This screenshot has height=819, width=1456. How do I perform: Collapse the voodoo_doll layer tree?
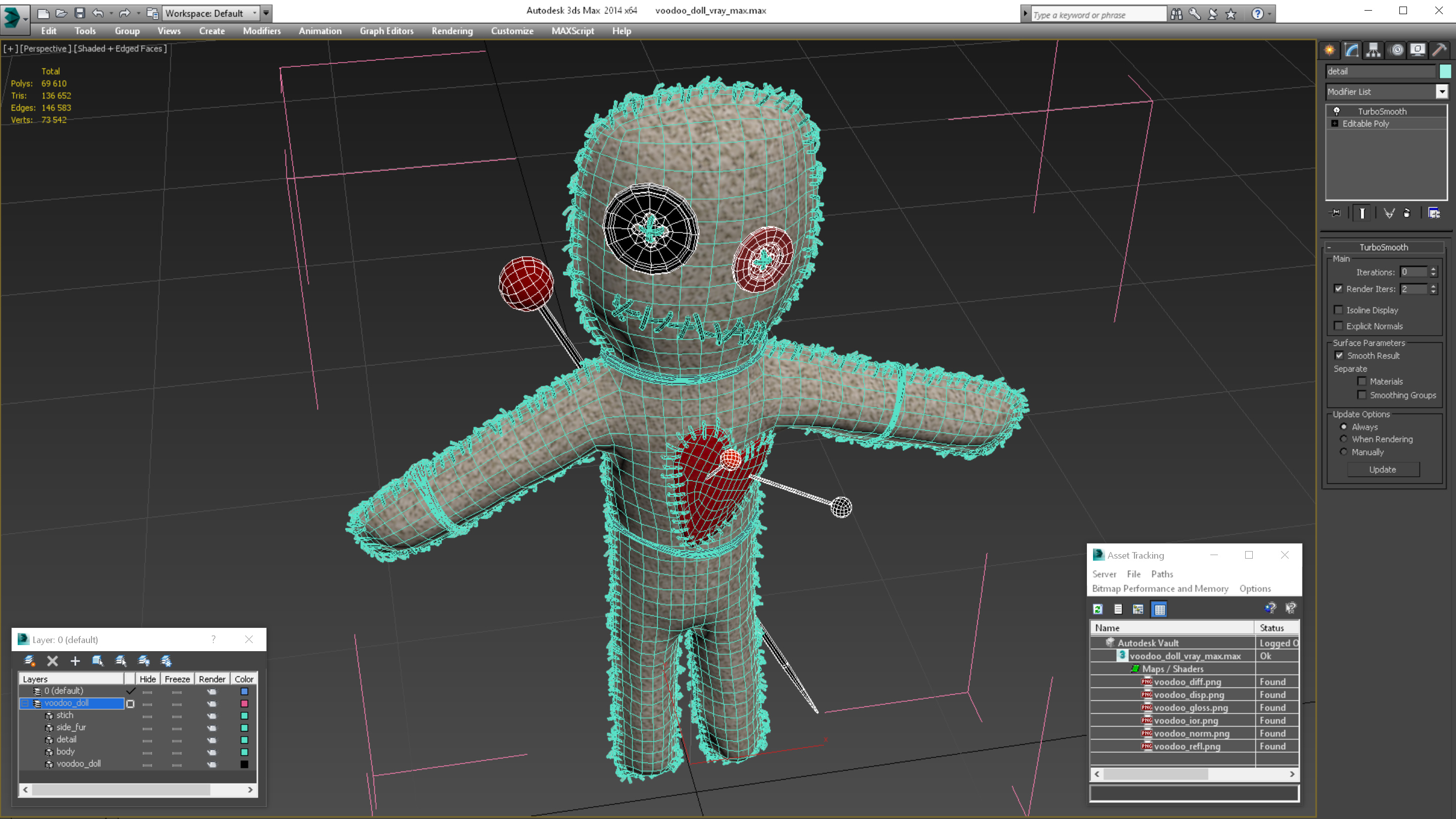25,703
